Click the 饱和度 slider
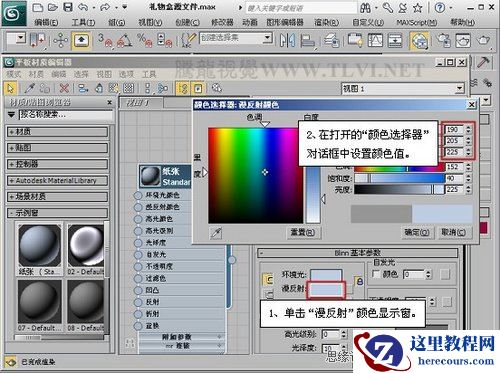 click(x=399, y=178)
